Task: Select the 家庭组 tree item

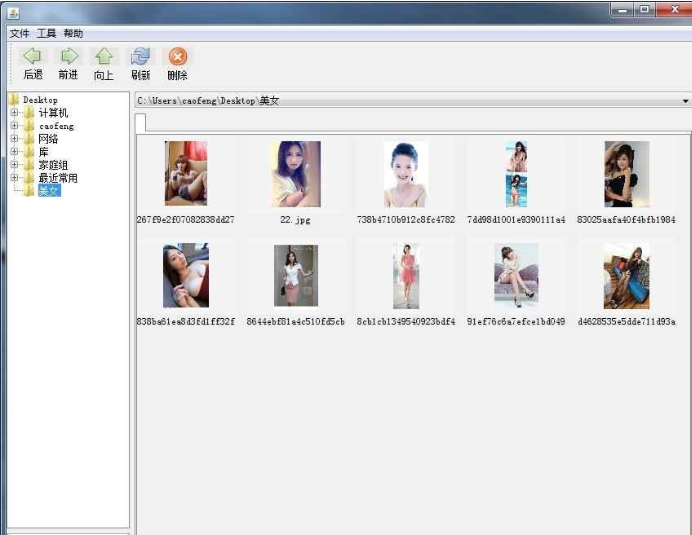Action: click(x=53, y=165)
